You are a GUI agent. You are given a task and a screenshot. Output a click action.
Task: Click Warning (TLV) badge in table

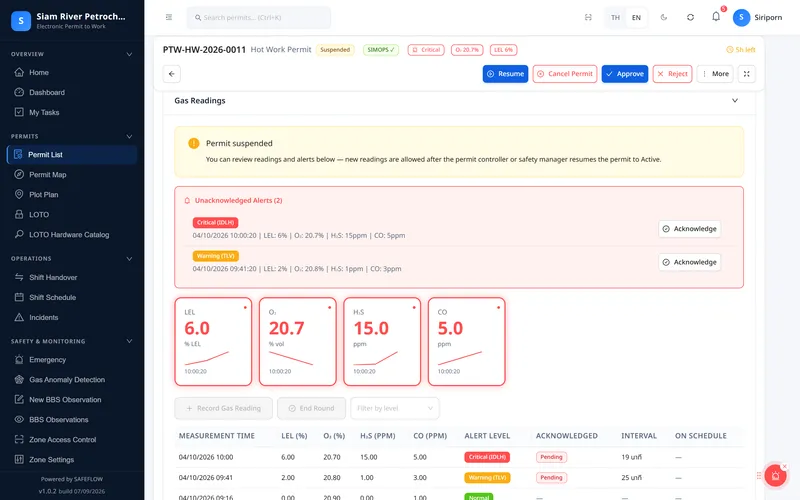(x=487, y=478)
